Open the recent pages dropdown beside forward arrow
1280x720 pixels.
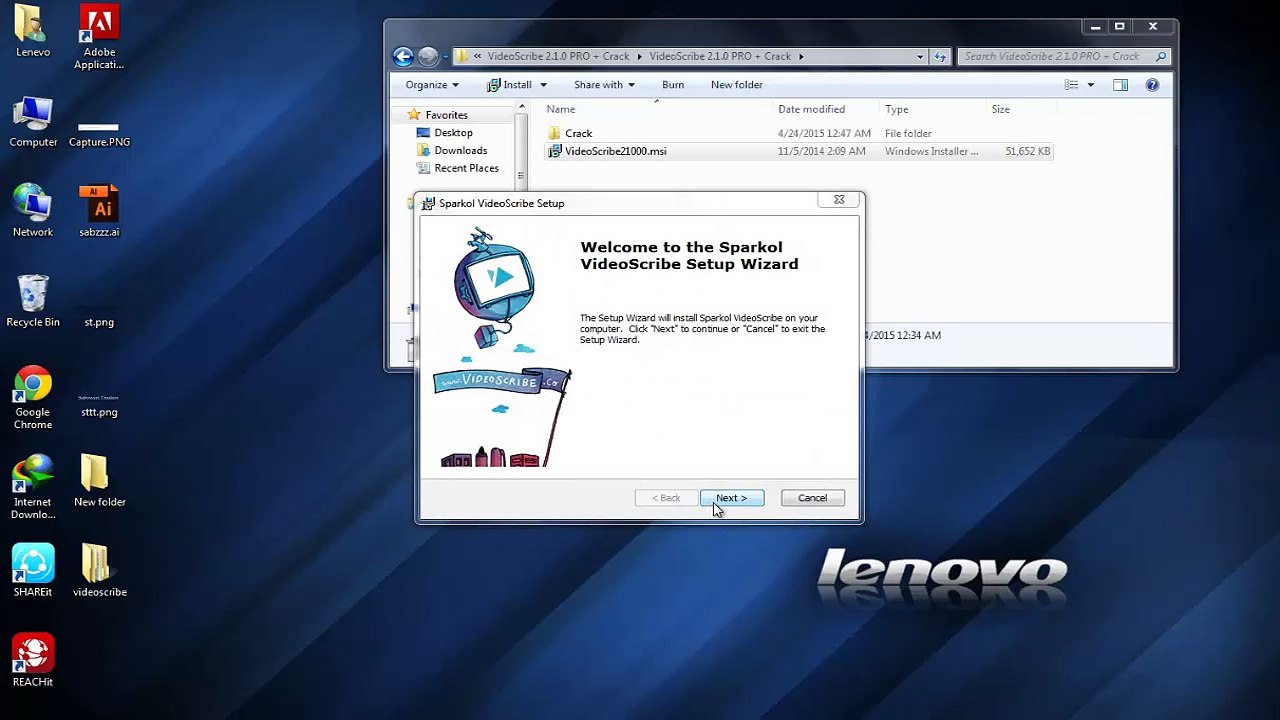pos(445,56)
